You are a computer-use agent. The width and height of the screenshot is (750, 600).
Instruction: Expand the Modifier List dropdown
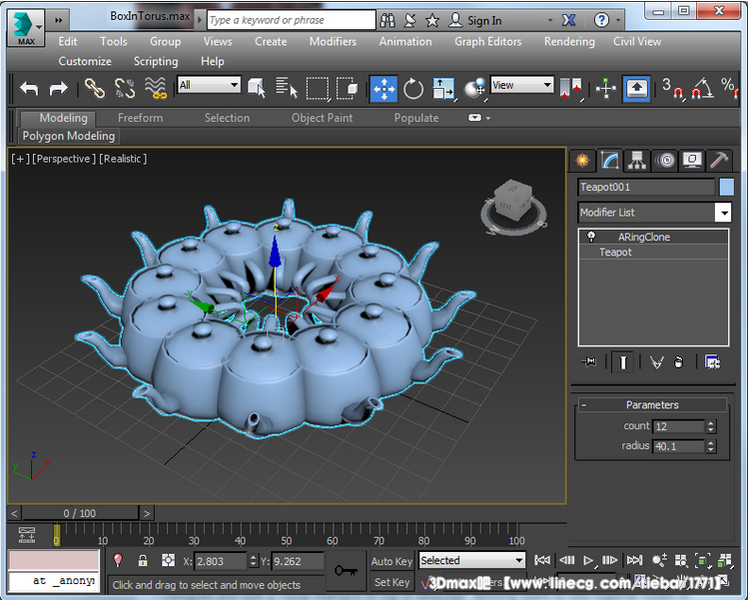point(724,212)
